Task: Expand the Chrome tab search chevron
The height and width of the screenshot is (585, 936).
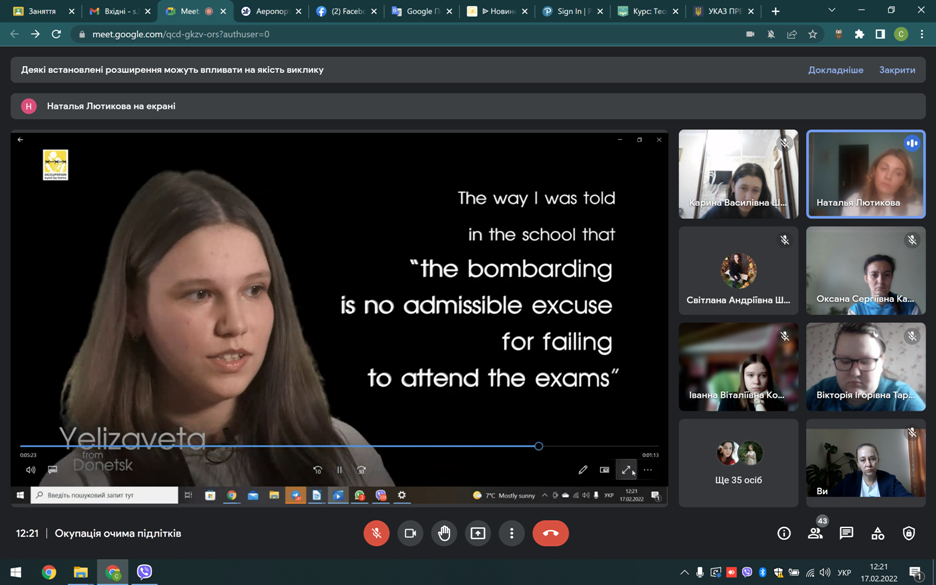Action: click(831, 11)
